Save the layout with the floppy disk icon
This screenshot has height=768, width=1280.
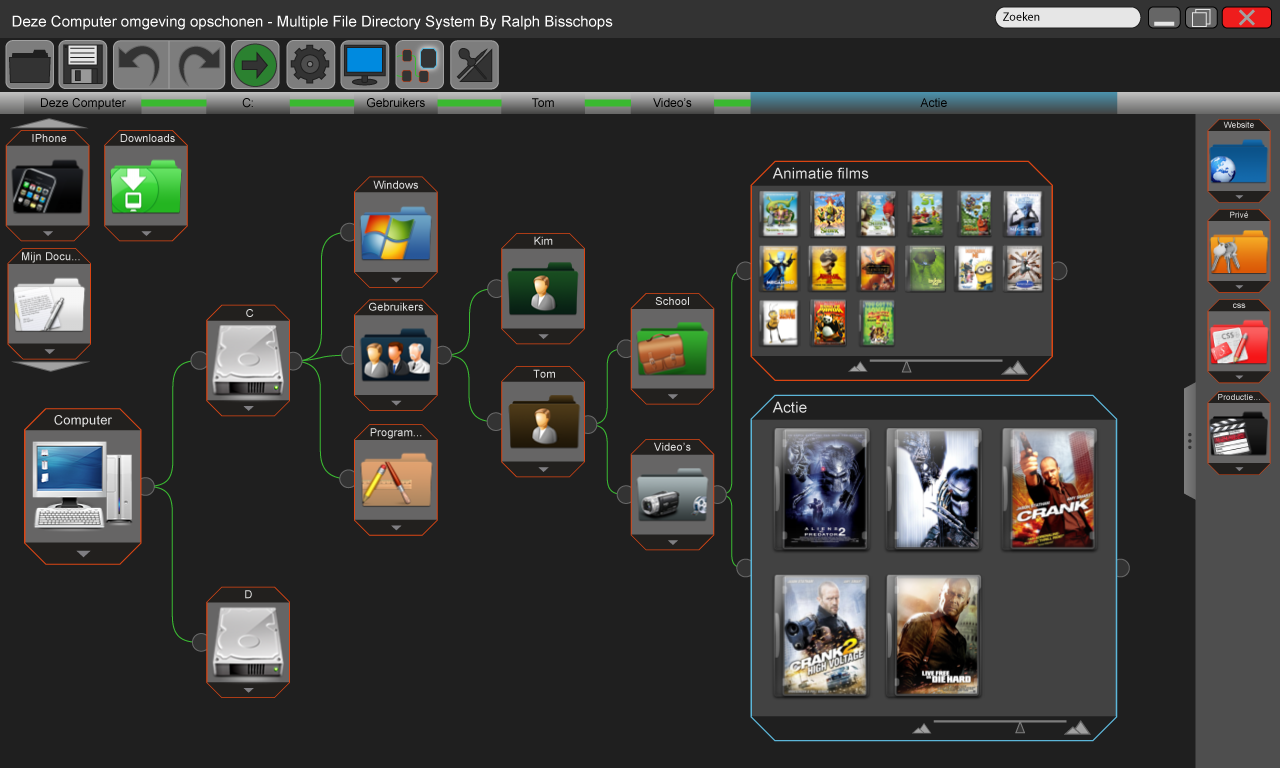pyautogui.click(x=82, y=64)
